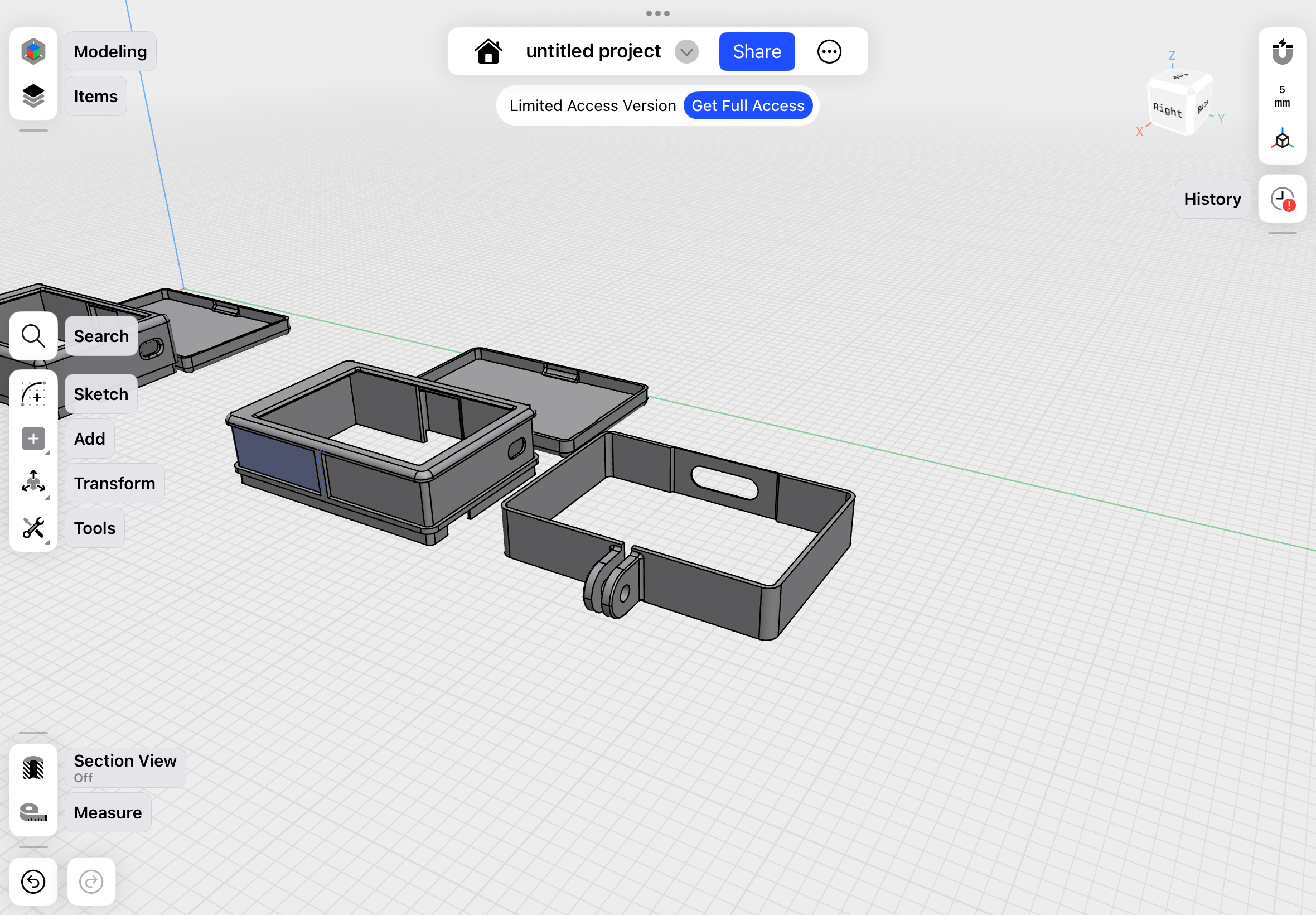The width and height of the screenshot is (1316, 915).
Task: Click the History label
Action: [1212, 199]
